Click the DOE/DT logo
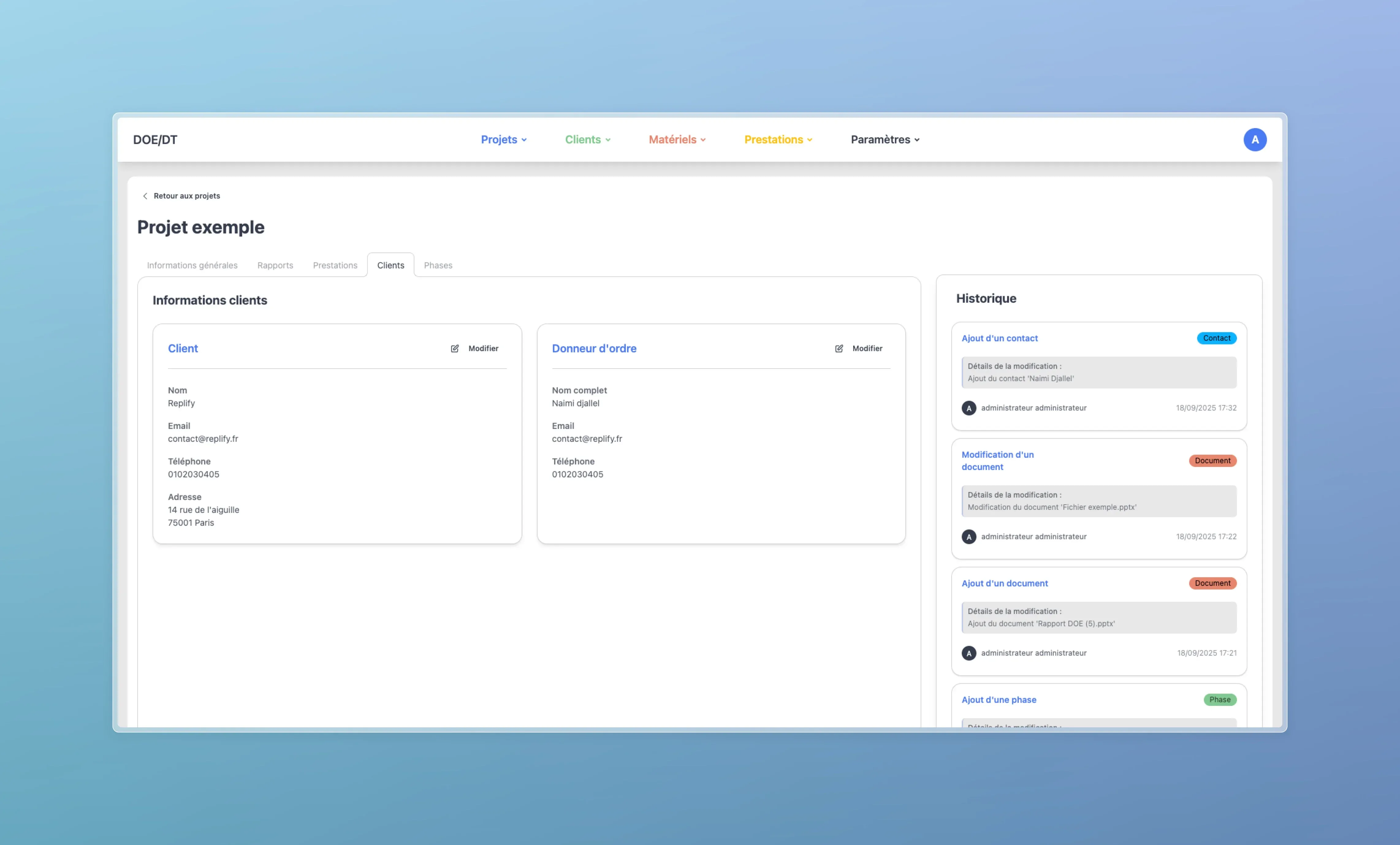This screenshot has height=845, width=1400. click(155, 140)
